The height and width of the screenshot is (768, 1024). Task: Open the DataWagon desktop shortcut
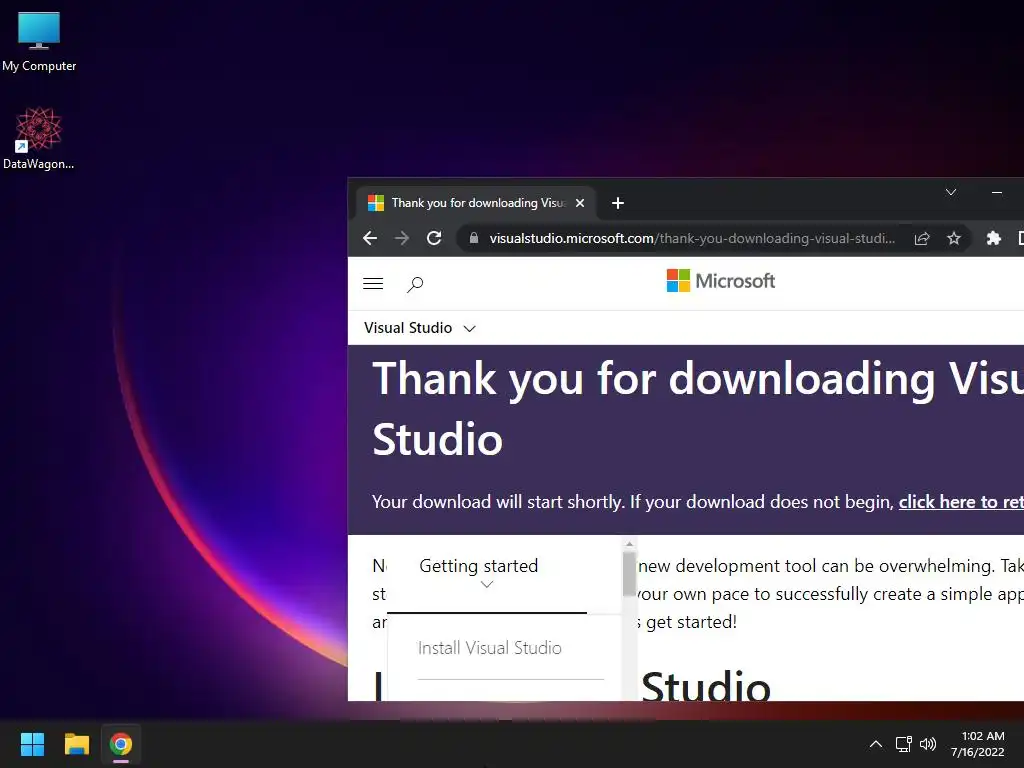click(39, 138)
